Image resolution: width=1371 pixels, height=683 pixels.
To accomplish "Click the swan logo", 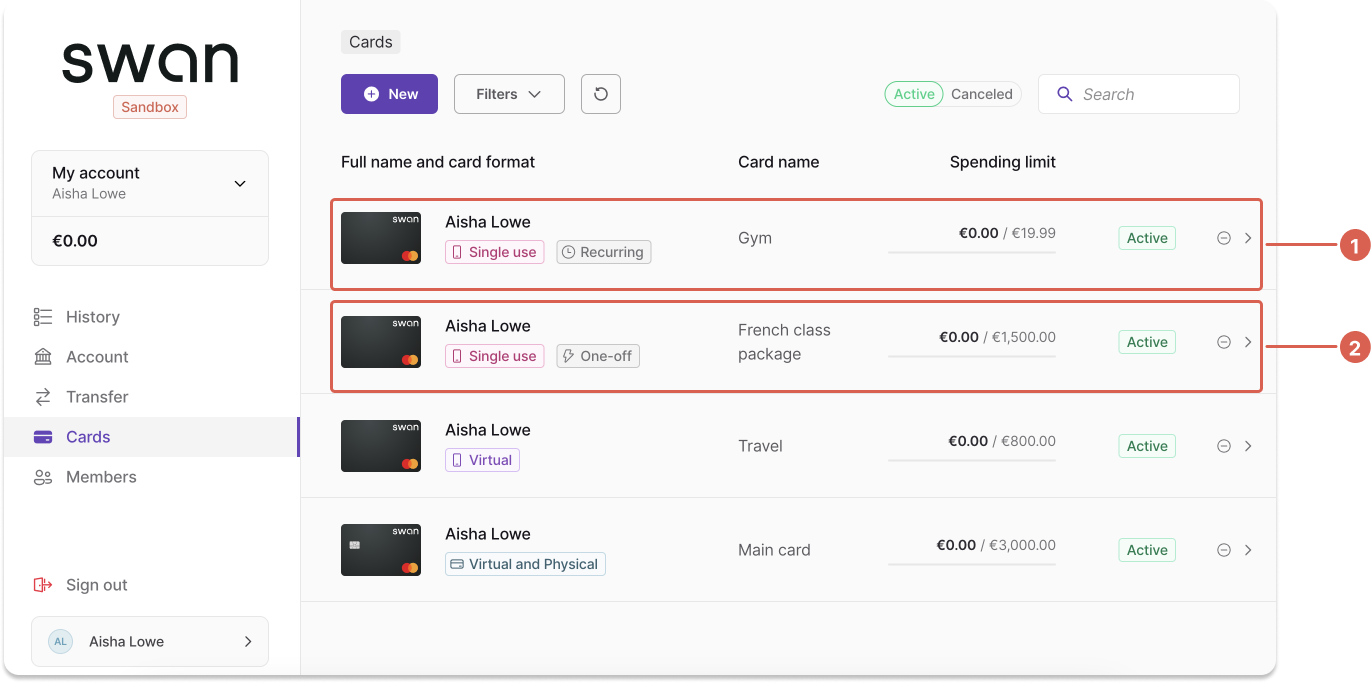I will point(149,62).
